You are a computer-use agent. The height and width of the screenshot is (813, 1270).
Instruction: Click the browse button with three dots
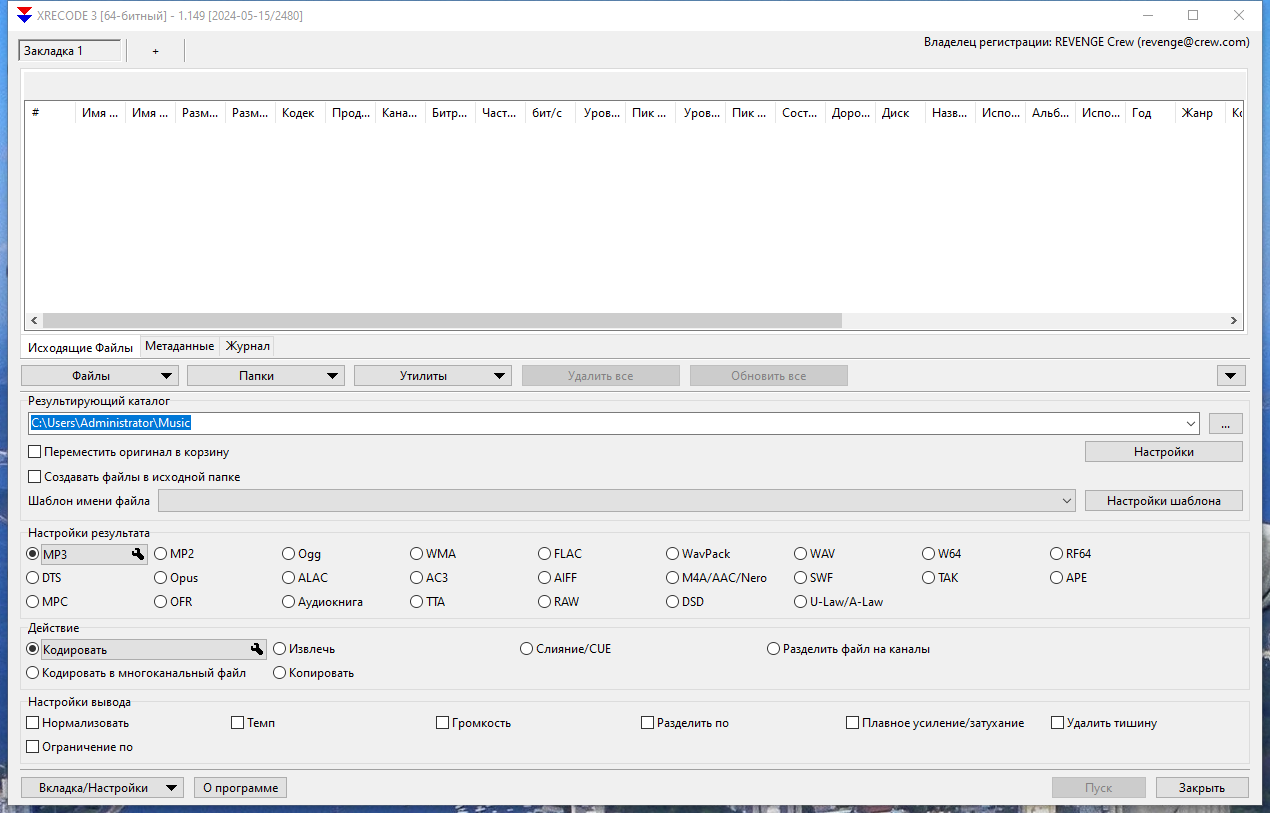coord(1225,423)
